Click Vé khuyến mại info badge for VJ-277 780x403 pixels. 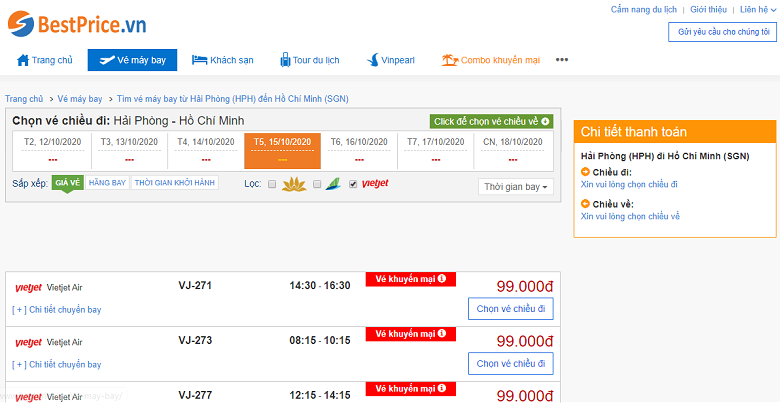click(x=410, y=389)
